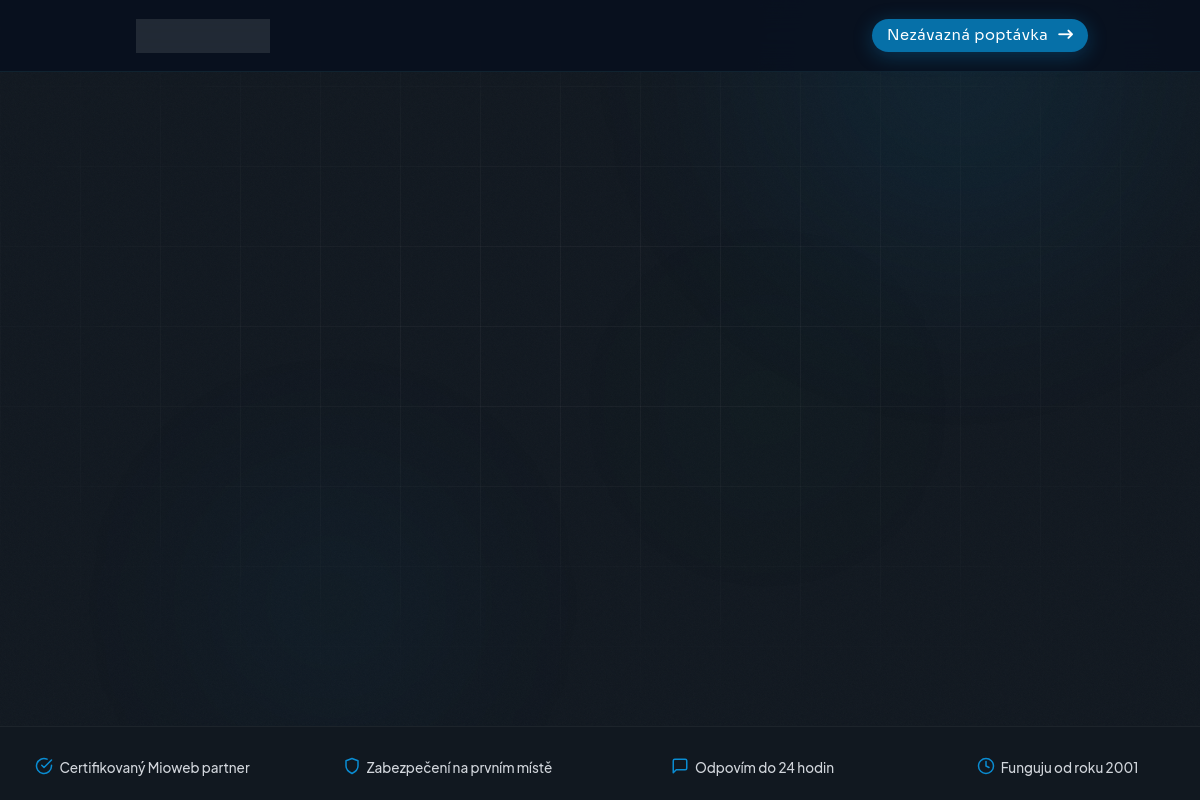Select the text "Odpovím do 24 hodin"
1200x800 pixels.
tap(764, 768)
